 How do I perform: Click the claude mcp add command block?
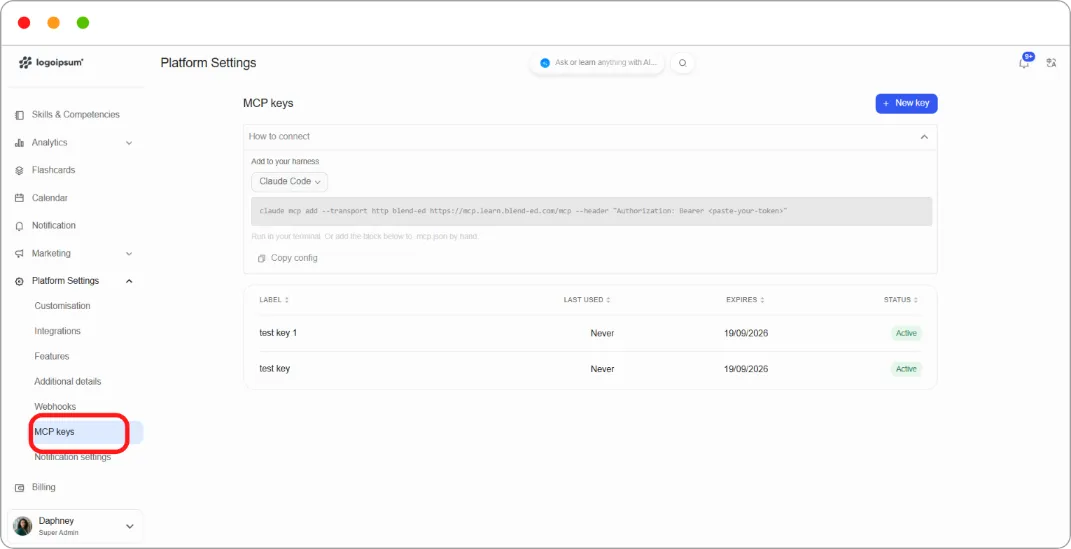tap(592, 212)
